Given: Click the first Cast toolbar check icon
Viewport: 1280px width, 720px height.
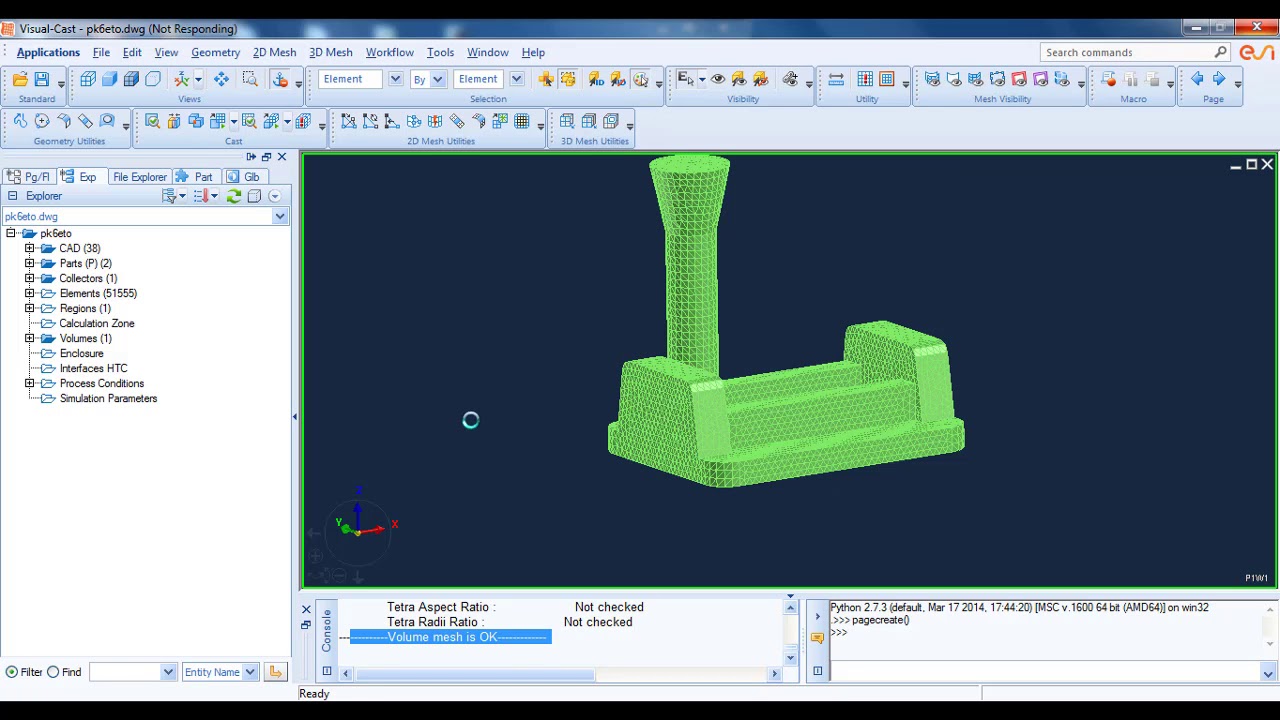Looking at the screenshot, I should [x=152, y=121].
